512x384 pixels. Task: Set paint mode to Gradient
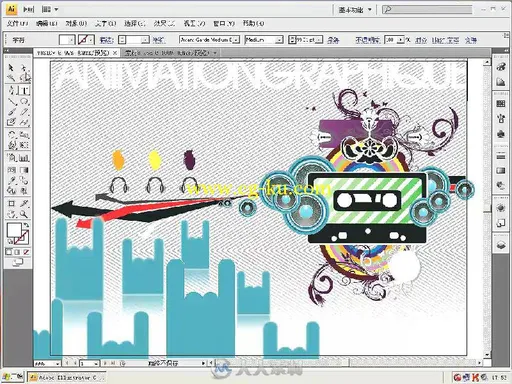(18, 252)
